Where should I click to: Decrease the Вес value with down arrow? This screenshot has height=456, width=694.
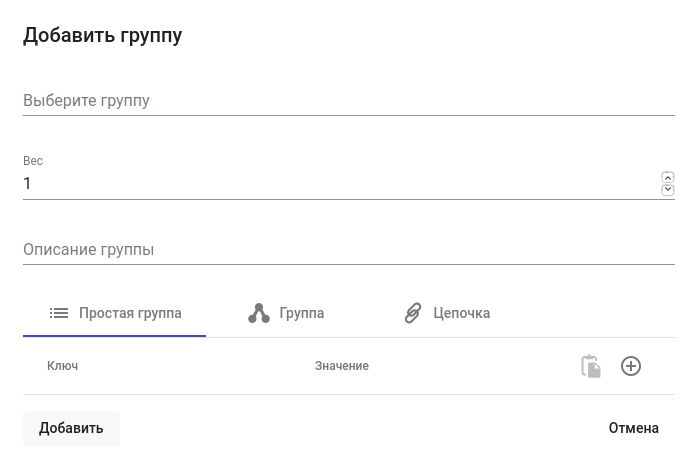tap(668, 190)
